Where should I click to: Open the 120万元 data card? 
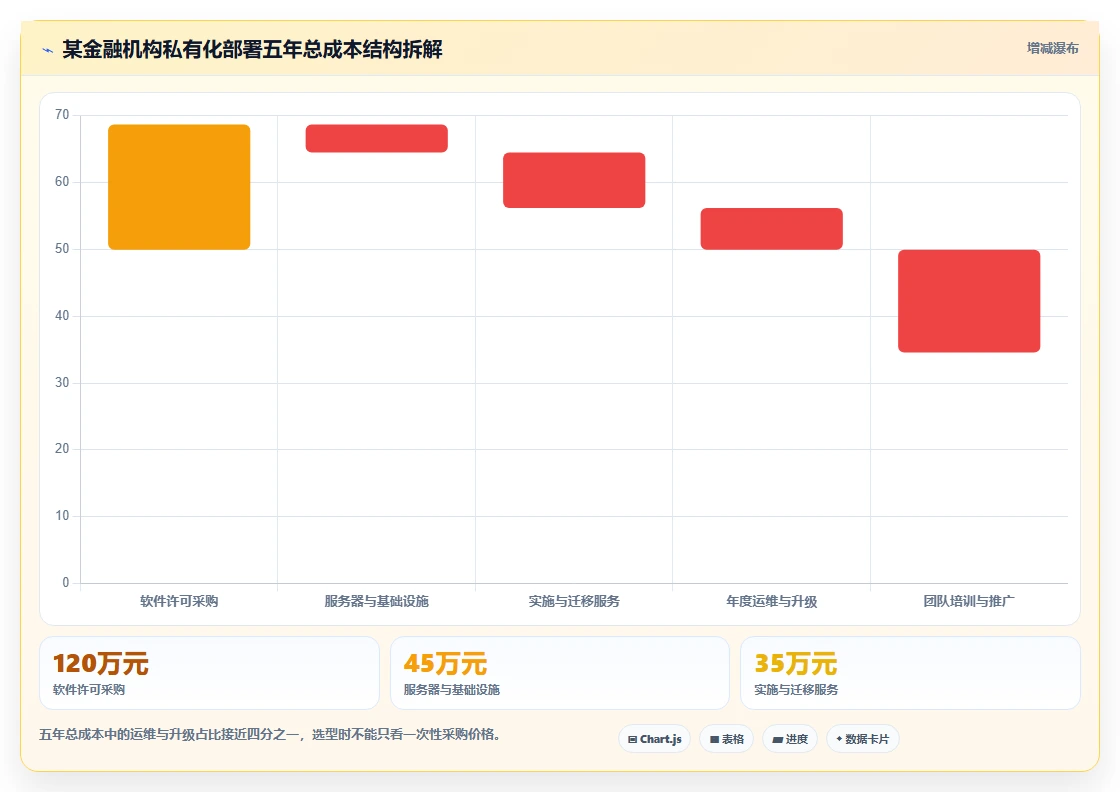[x=209, y=673]
